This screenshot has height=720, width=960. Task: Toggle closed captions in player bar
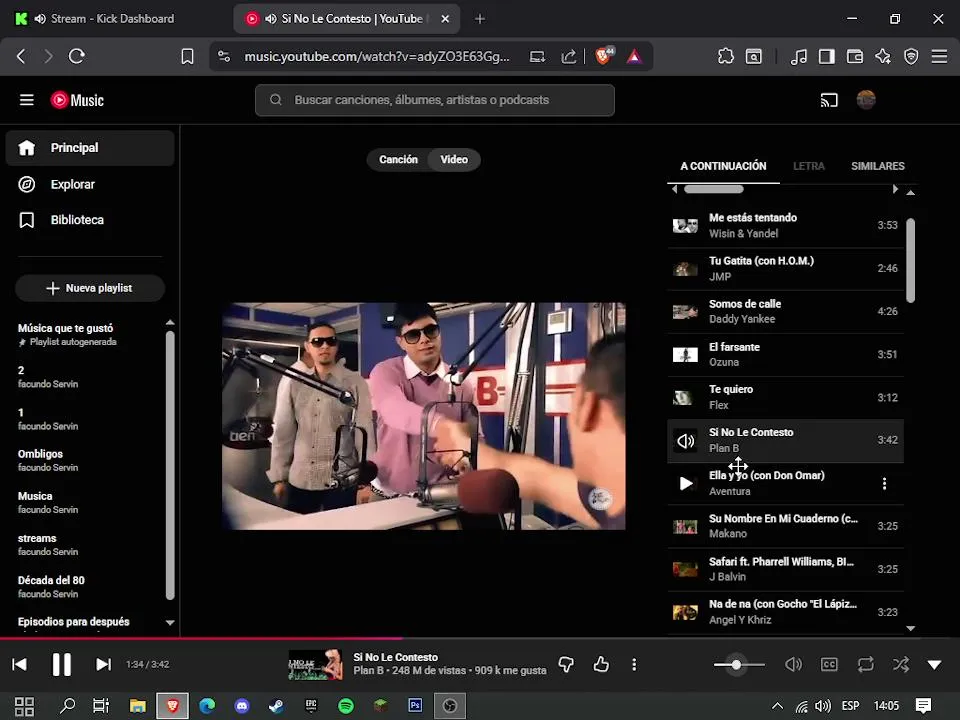pyautogui.click(x=829, y=664)
